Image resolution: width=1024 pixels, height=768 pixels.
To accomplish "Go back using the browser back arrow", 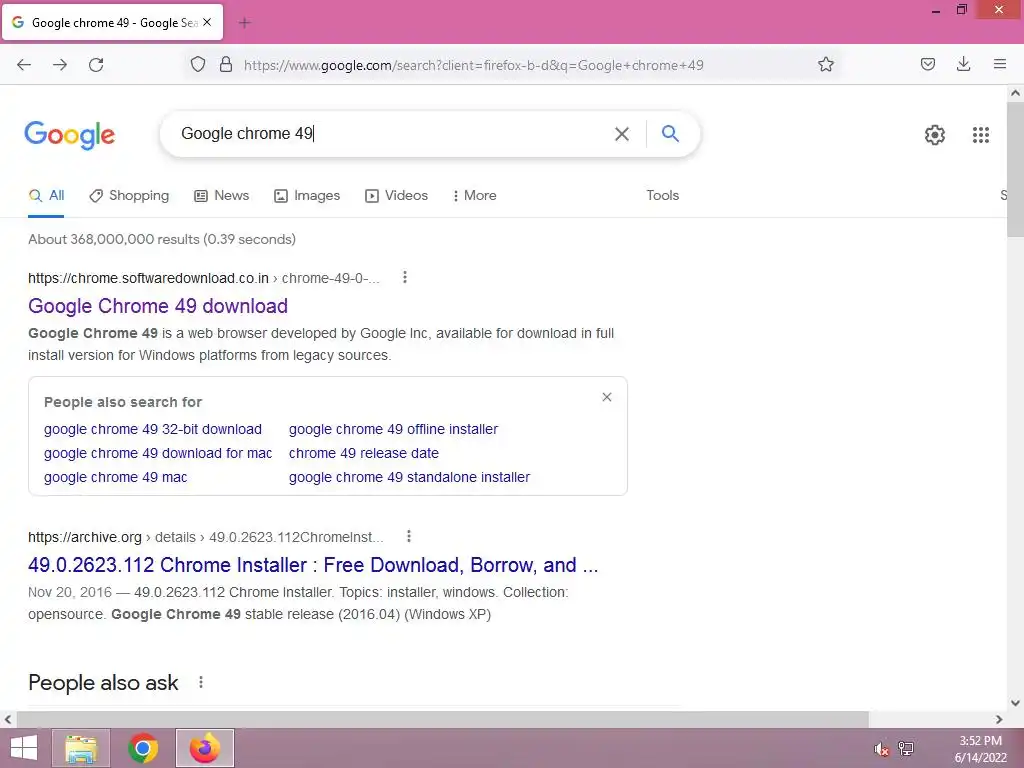I will pos(24,65).
